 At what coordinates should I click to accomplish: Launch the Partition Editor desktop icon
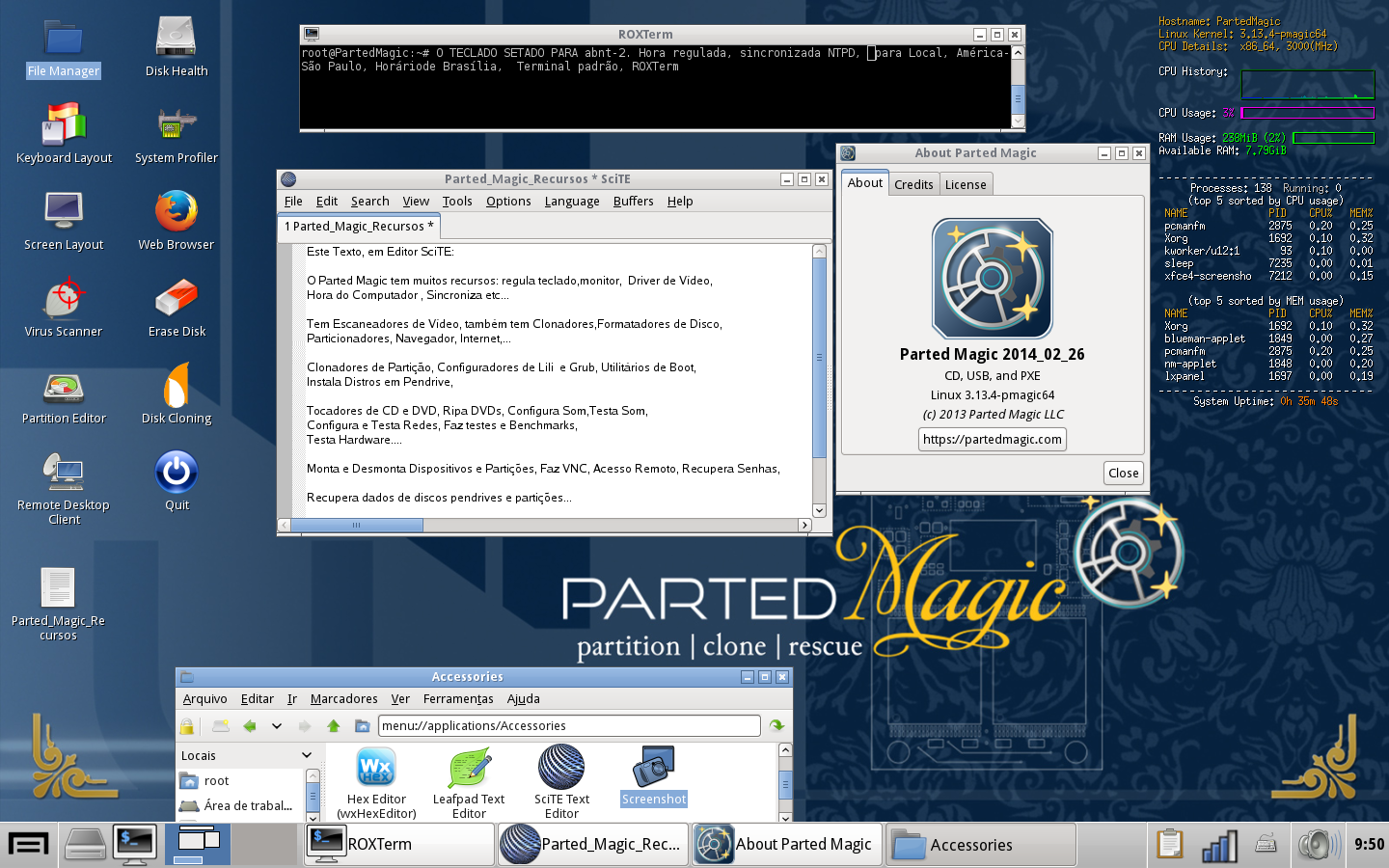click(x=64, y=397)
